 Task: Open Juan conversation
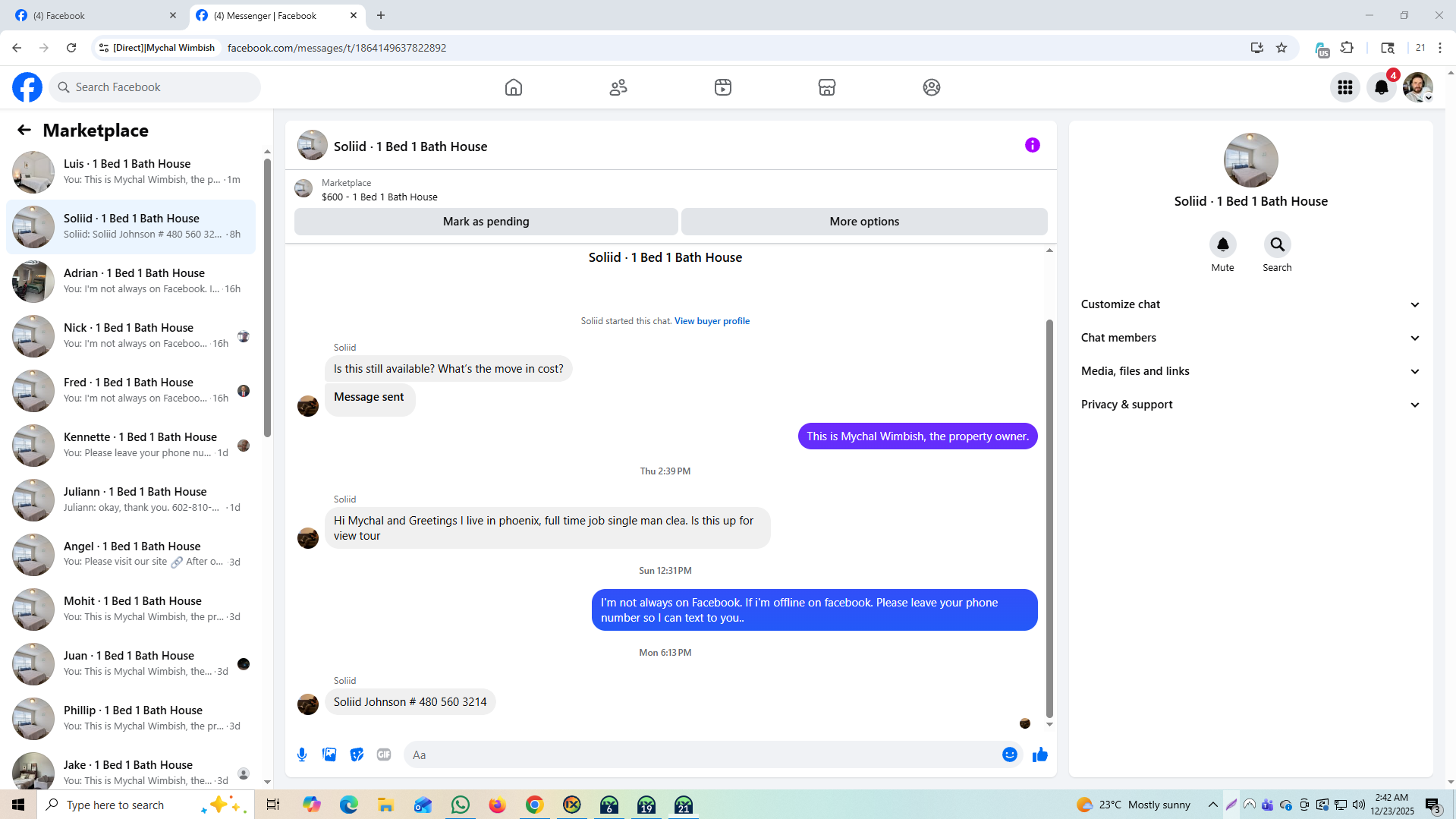[x=131, y=664]
